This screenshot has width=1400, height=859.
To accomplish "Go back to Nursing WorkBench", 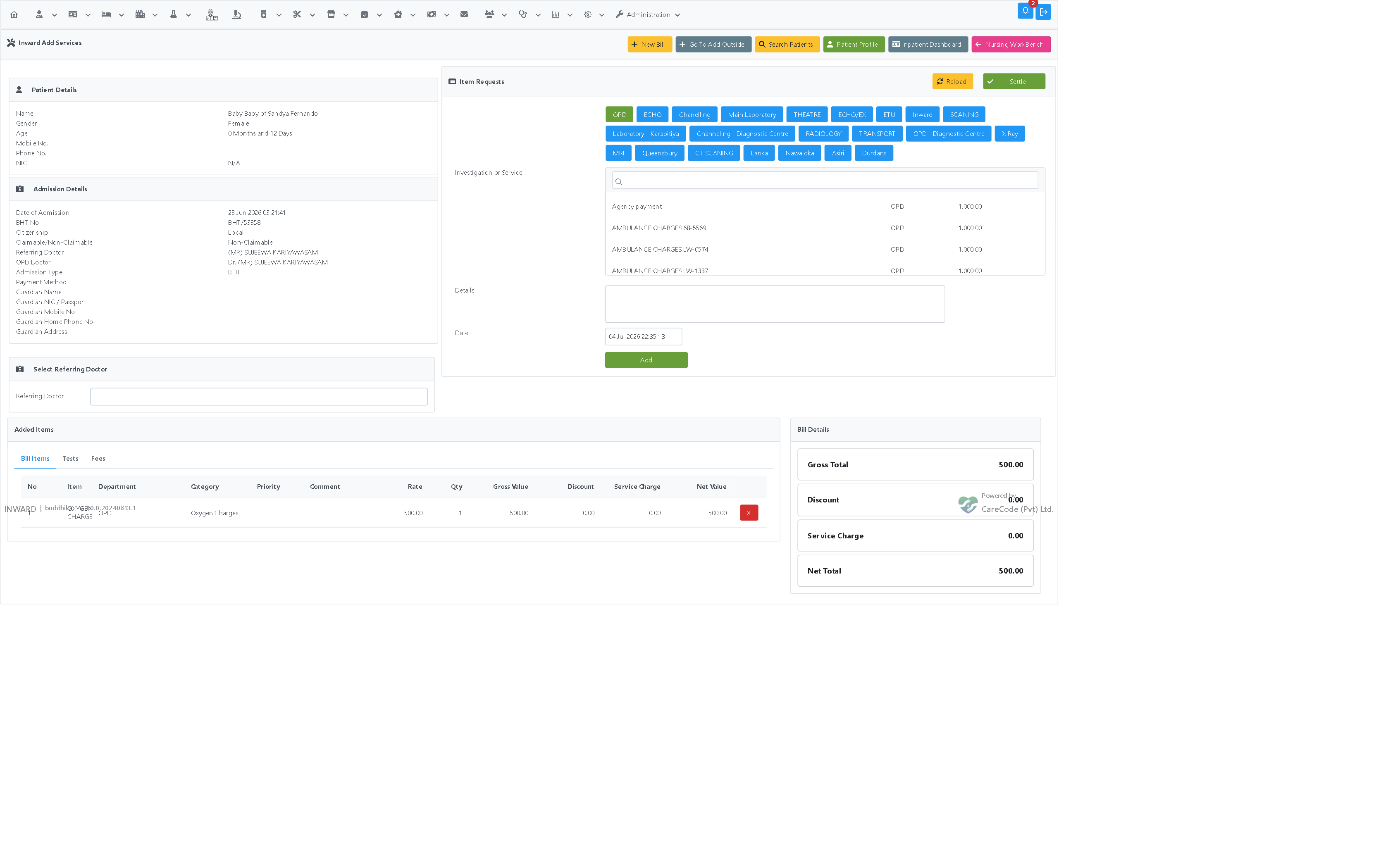I will click(1011, 44).
